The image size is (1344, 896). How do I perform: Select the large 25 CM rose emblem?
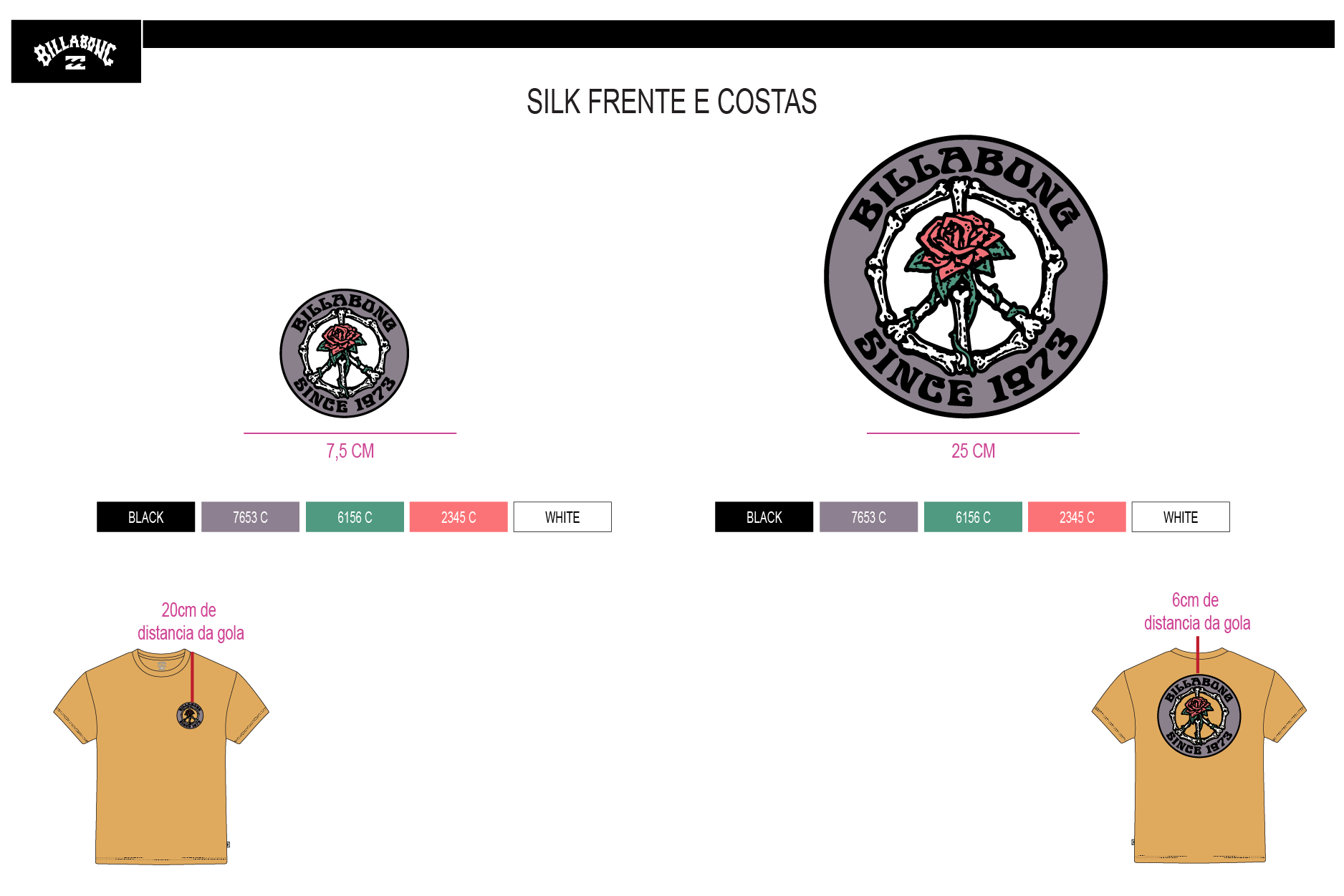click(x=966, y=276)
